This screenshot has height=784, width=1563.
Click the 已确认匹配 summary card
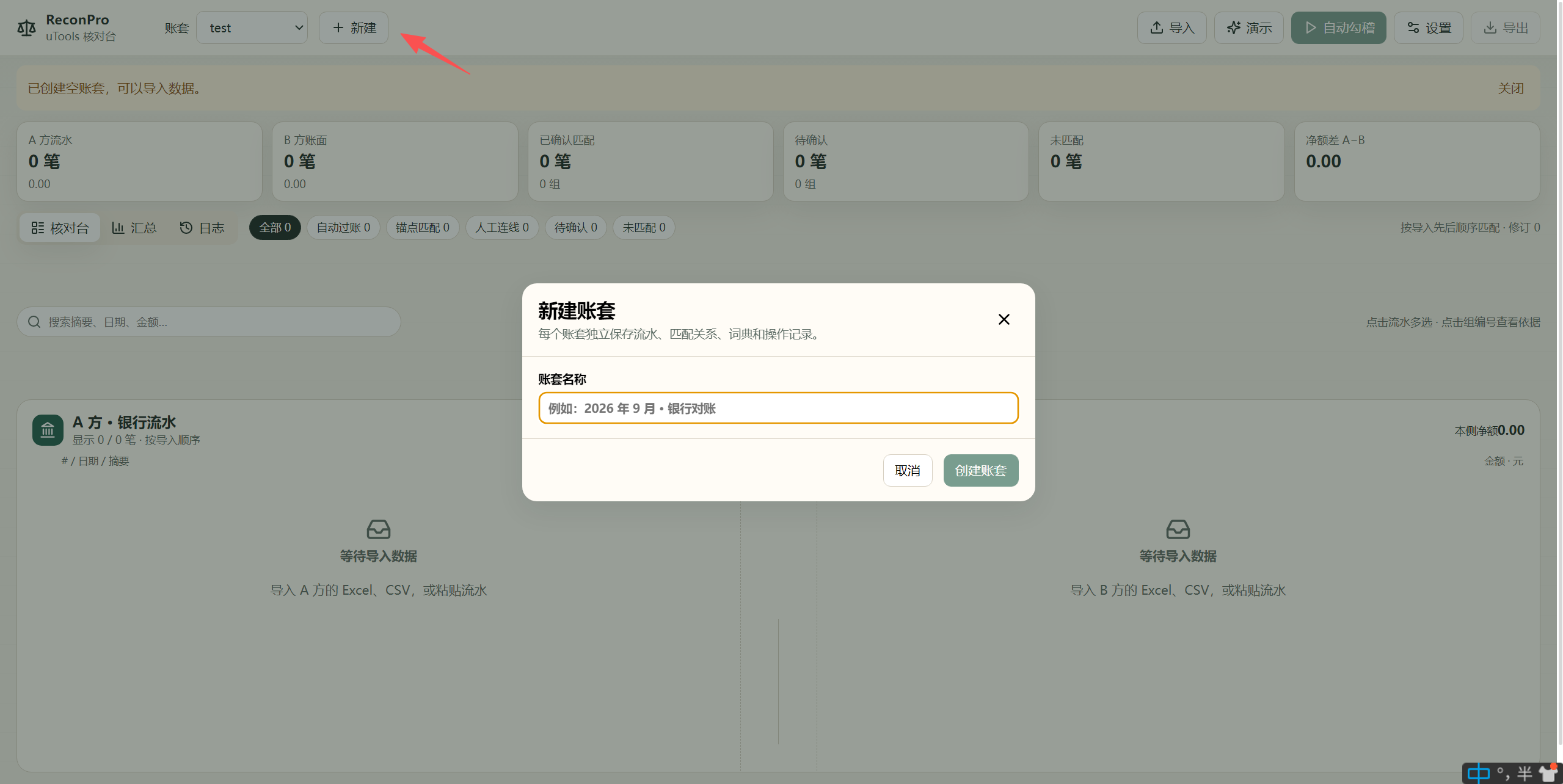click(650, 161)
